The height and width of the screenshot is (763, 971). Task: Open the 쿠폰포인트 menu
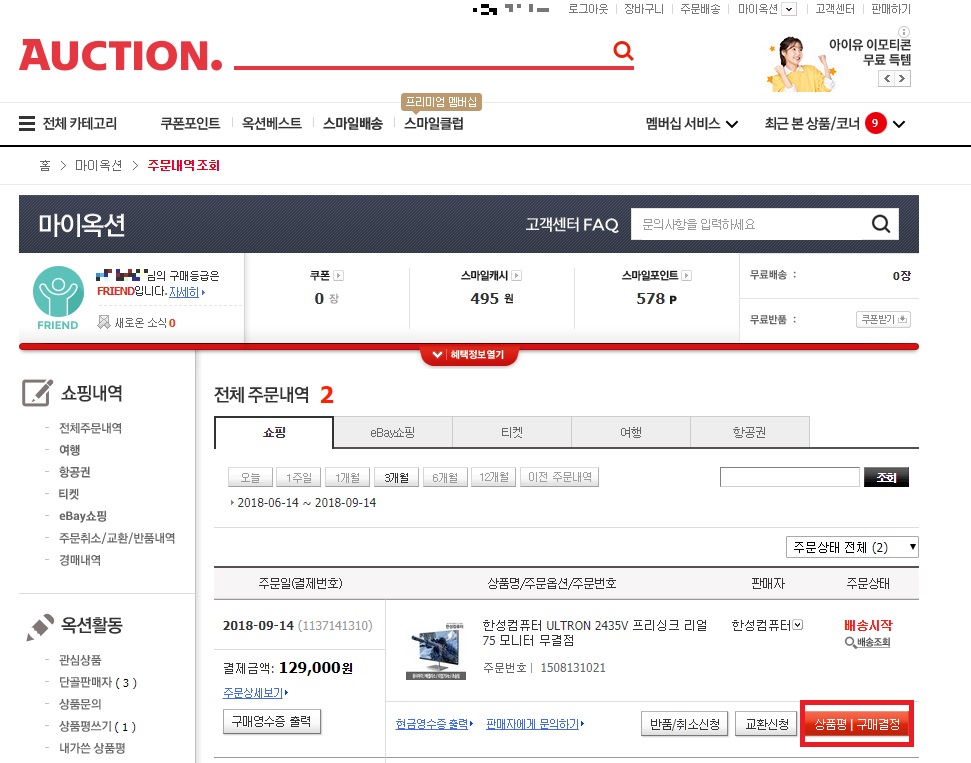tap(190, 123)
